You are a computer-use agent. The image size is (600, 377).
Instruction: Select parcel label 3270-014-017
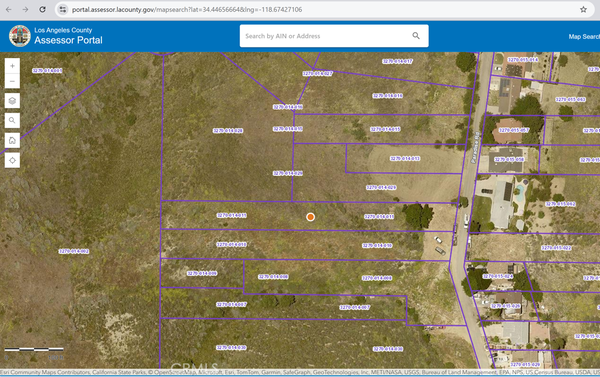click(397, 61)
